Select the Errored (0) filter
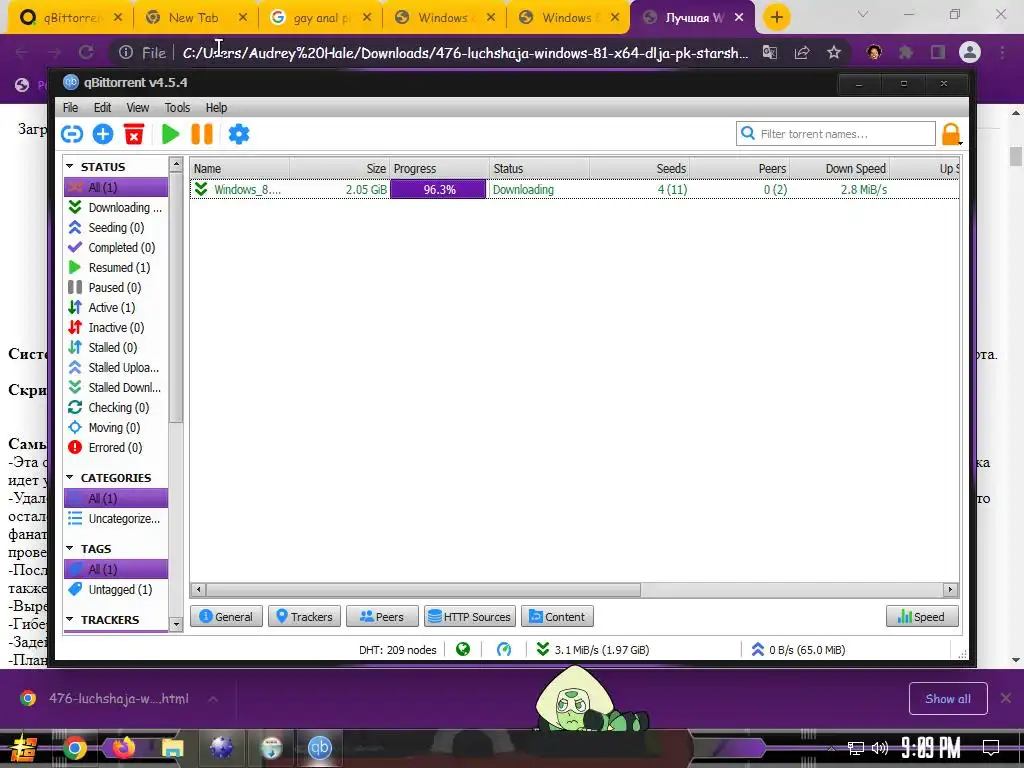This screenshot has height=768, width=1024. [x=116, y=447]
